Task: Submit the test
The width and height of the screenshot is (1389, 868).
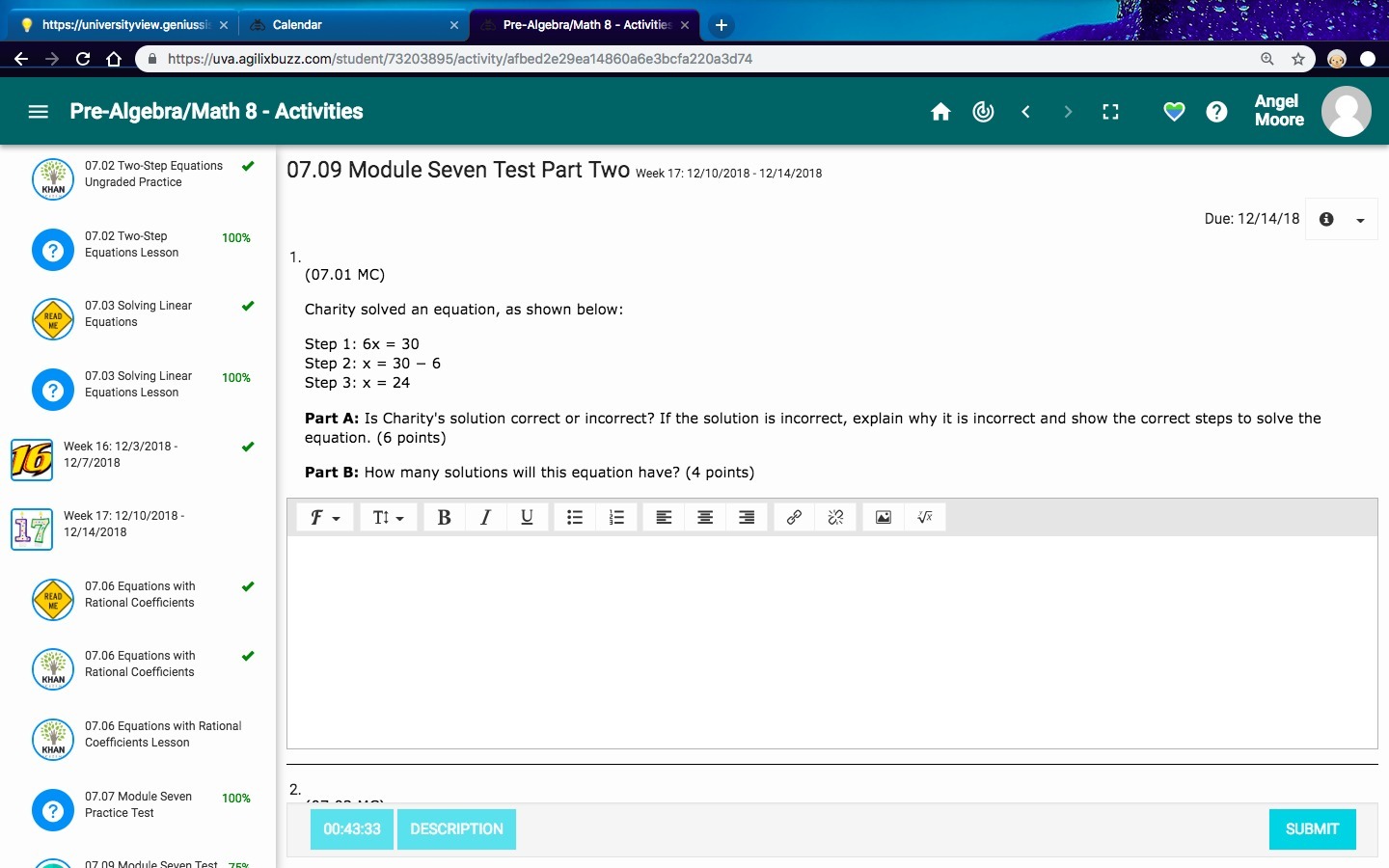Action: 1312,829
